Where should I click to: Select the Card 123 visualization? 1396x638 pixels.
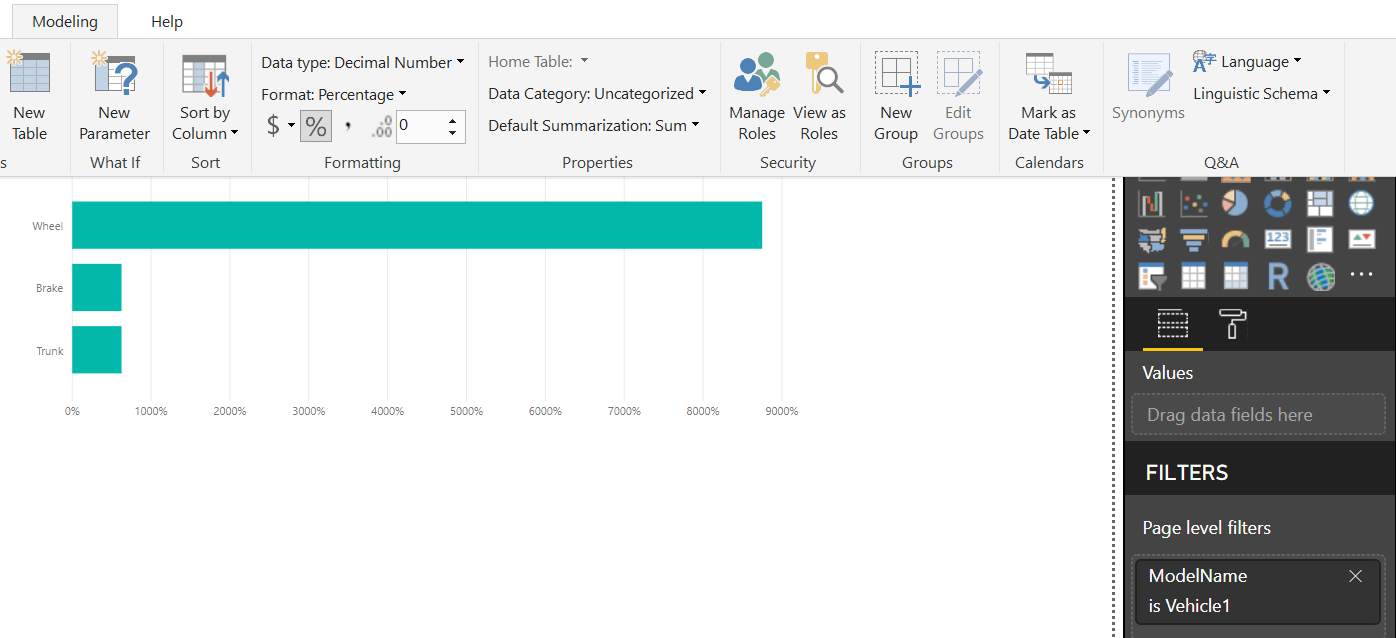click(1277, 239)
